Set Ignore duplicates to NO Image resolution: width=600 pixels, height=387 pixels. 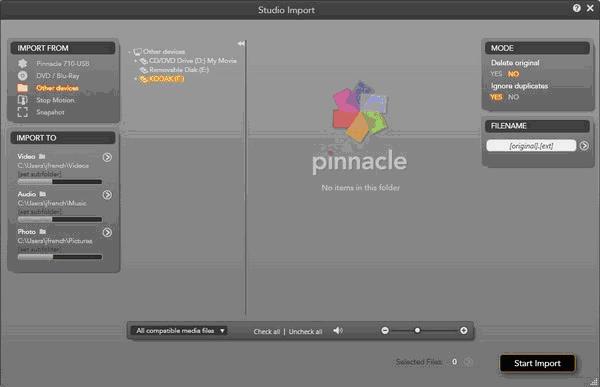[514, 97]
